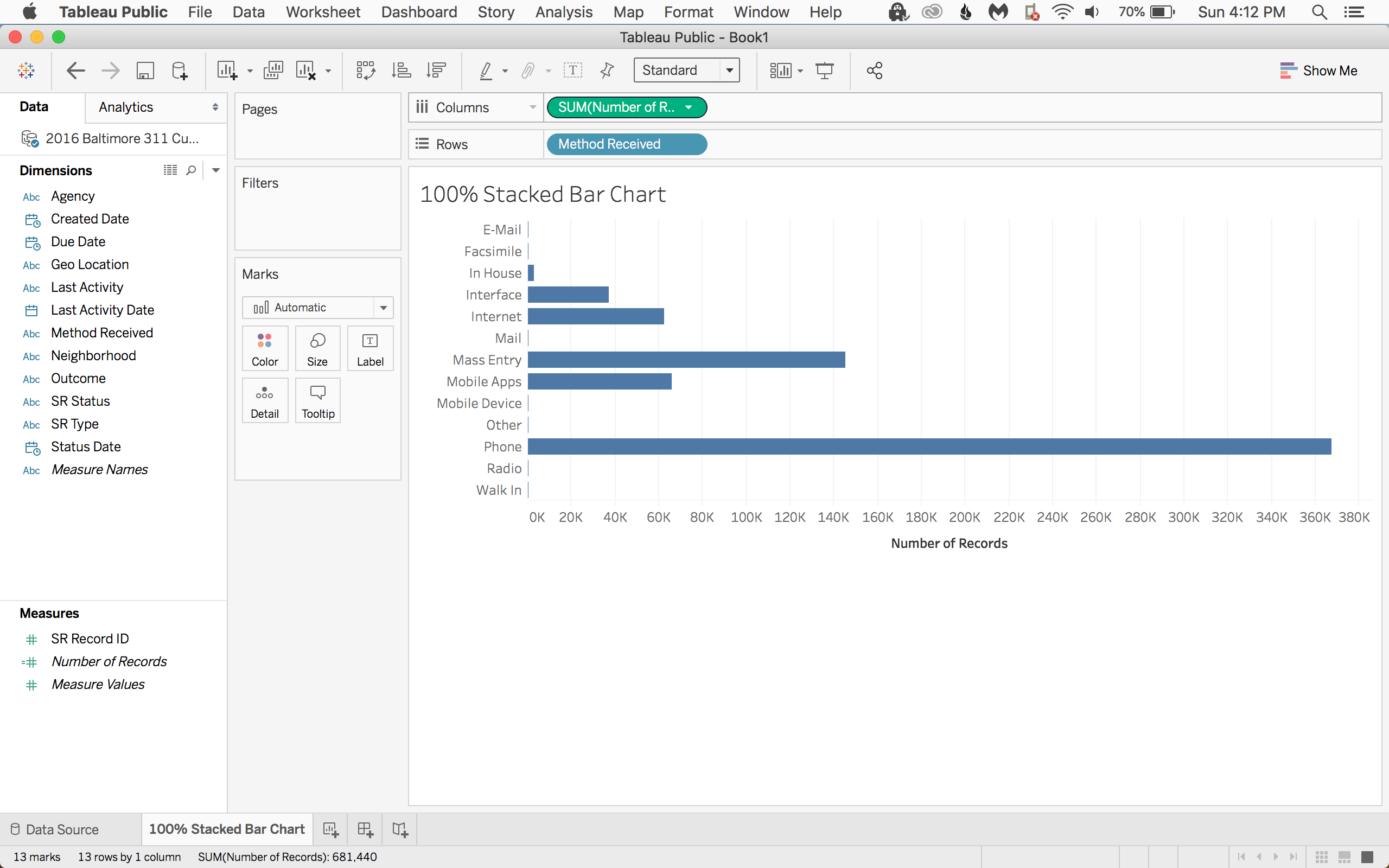The image size is (1389, 868).
Task: Click the Highlight pen icon
Action: [x=486, y=71]
